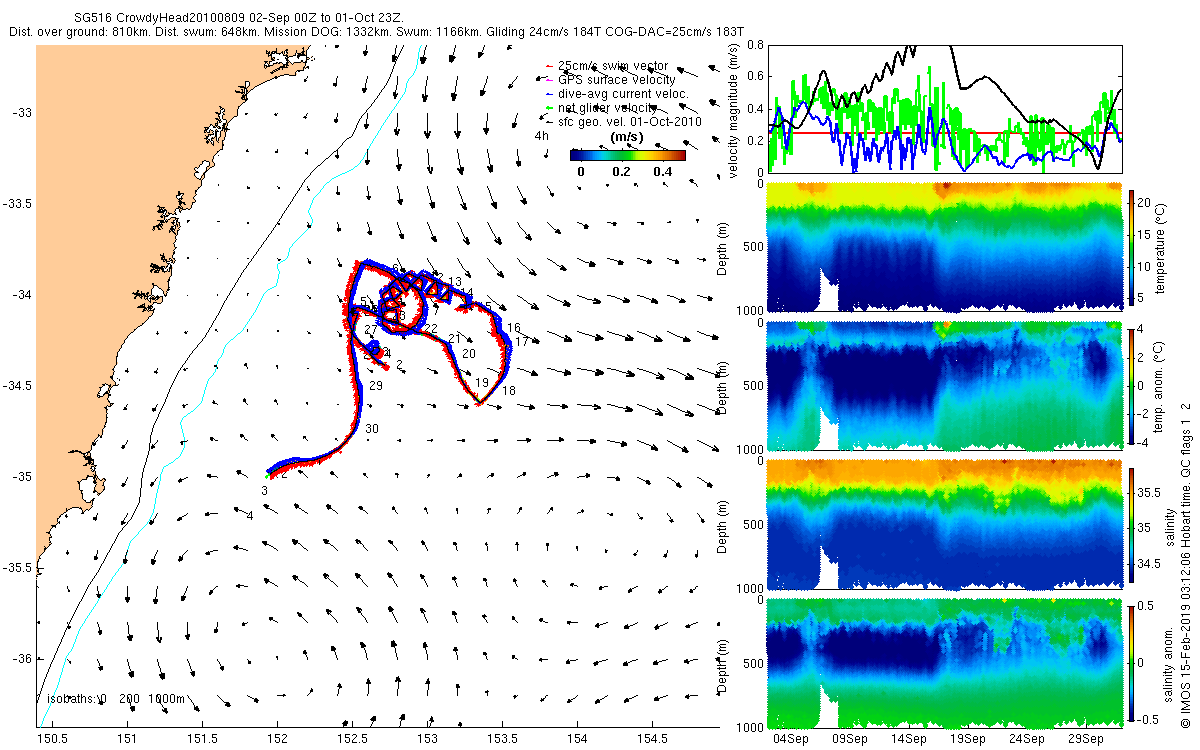Click latitude label -35.5 on the map axis

coord(18,568)
